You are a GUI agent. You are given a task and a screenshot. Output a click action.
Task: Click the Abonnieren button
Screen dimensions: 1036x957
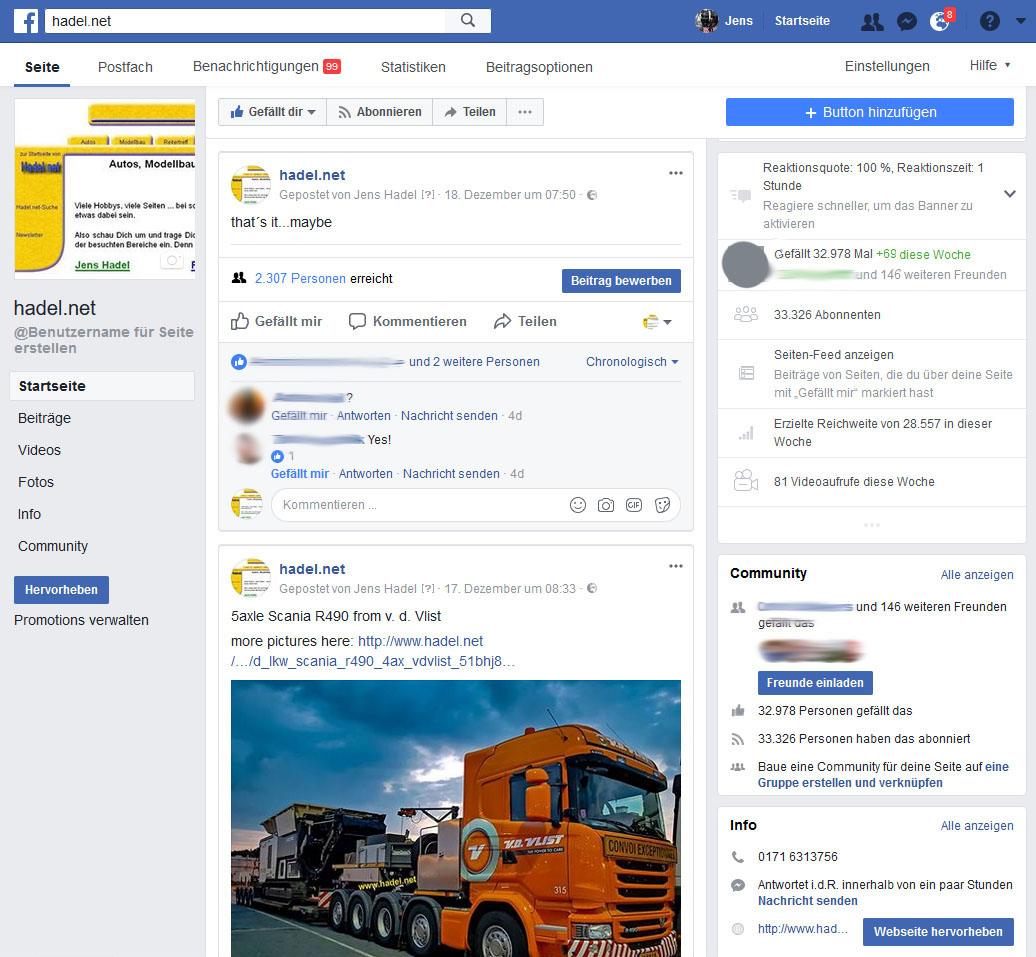pos(379,112)
